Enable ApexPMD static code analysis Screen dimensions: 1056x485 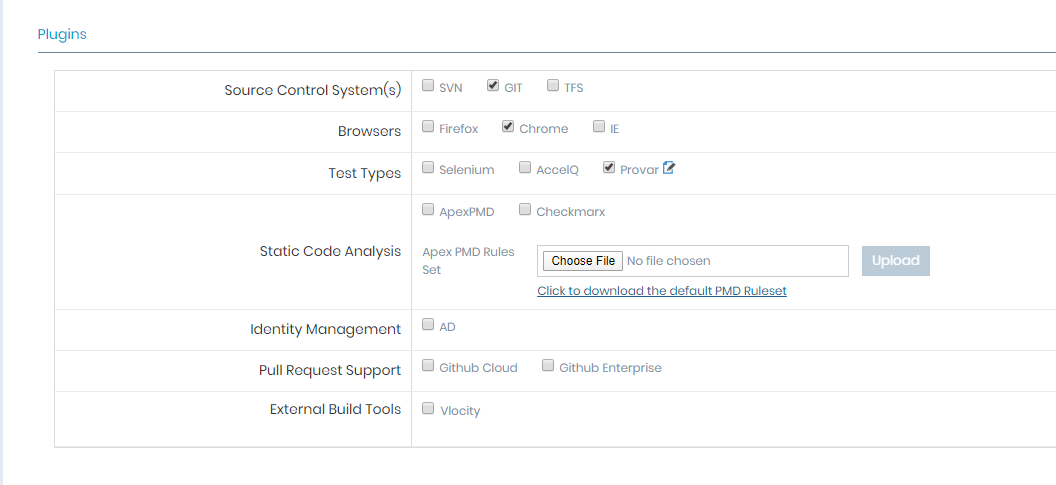pos(428,209)
